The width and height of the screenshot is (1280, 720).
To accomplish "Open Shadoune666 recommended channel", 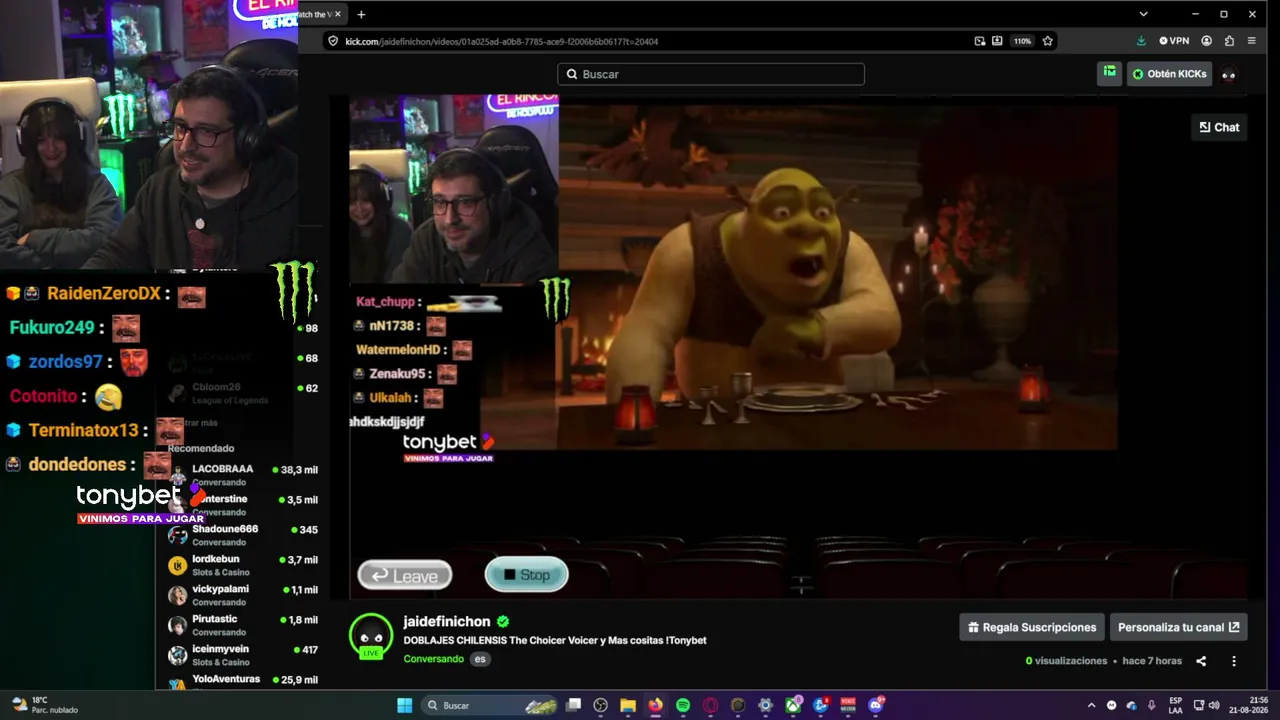I will pos(241,535).
